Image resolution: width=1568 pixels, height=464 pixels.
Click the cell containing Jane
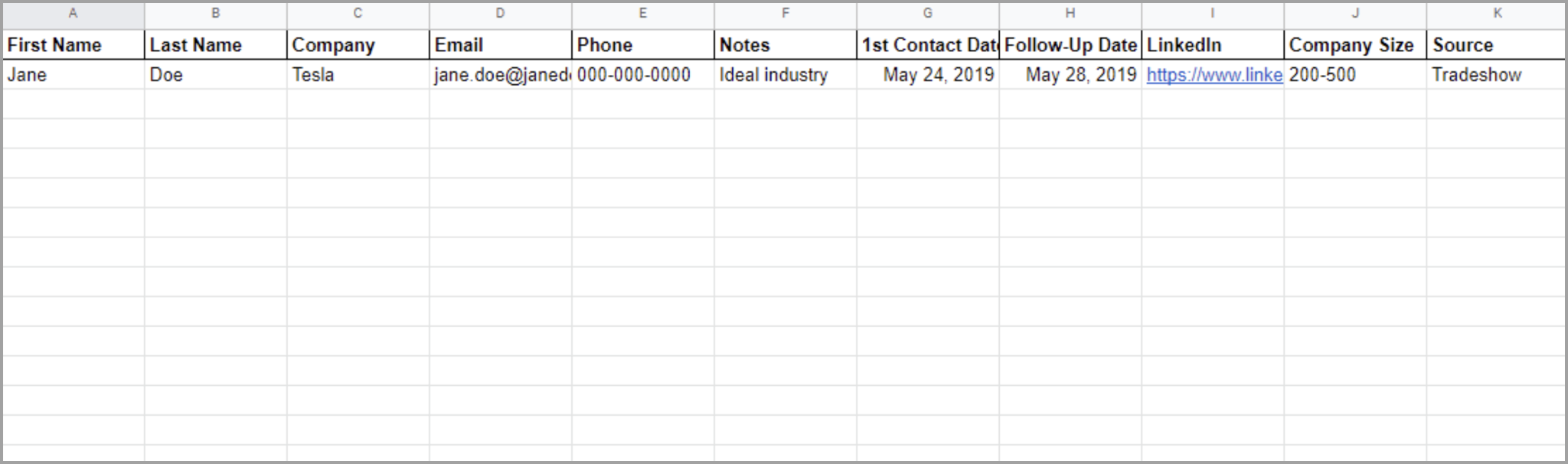point(73,75)
